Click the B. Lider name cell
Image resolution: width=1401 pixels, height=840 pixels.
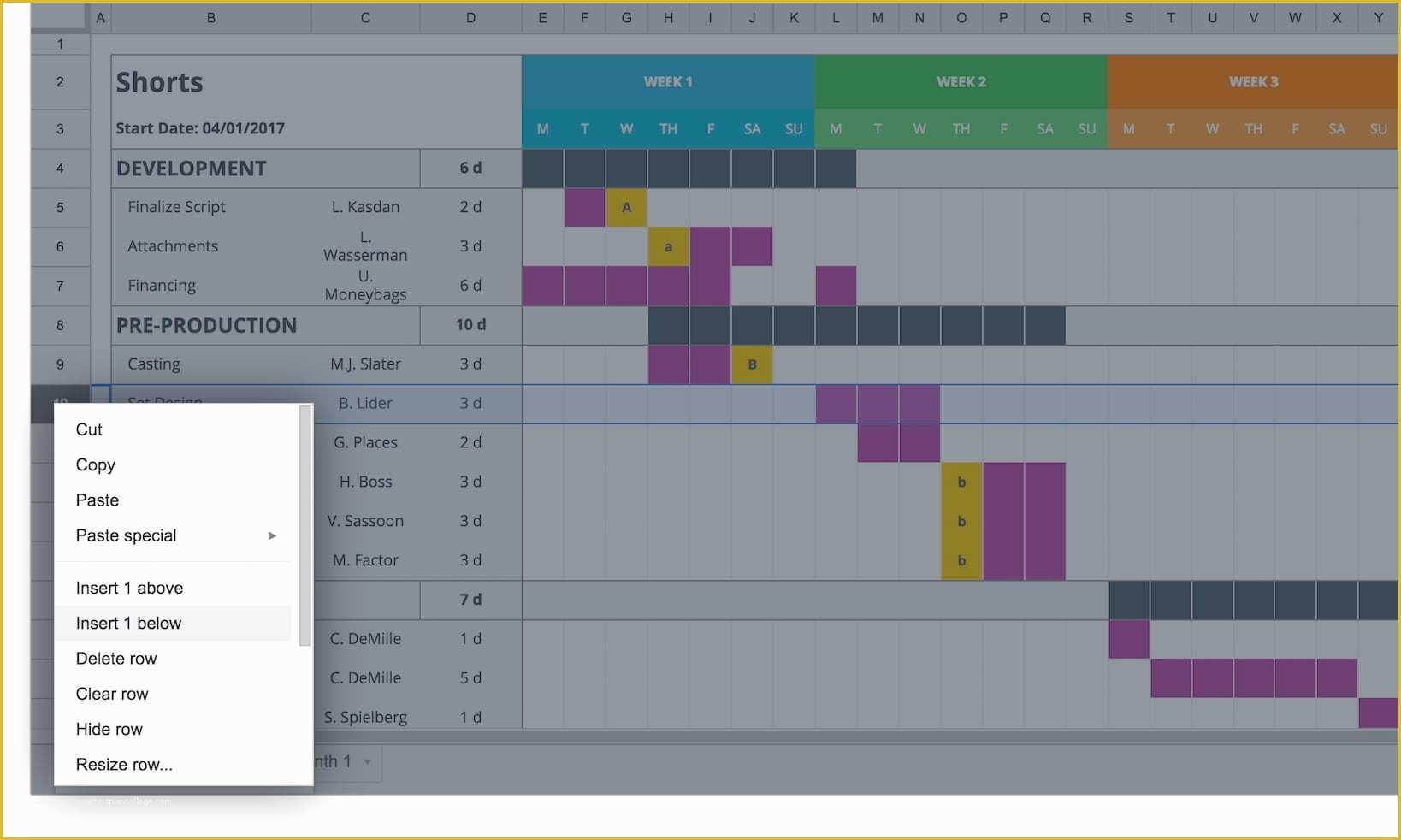pyautogui.click(x=365, y=404)
